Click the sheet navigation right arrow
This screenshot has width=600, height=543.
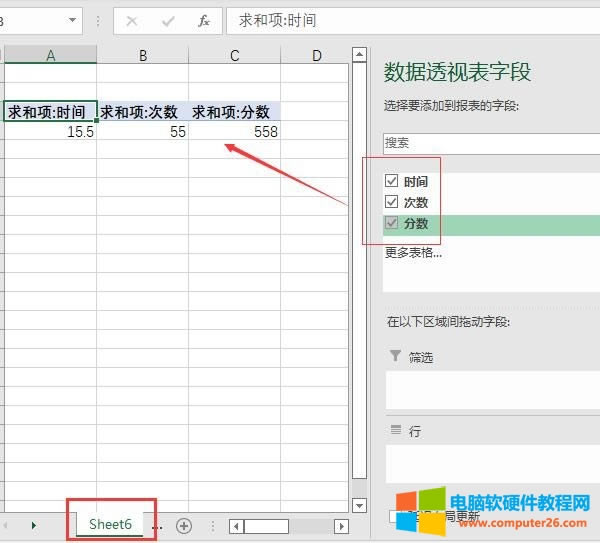point(33,525)
